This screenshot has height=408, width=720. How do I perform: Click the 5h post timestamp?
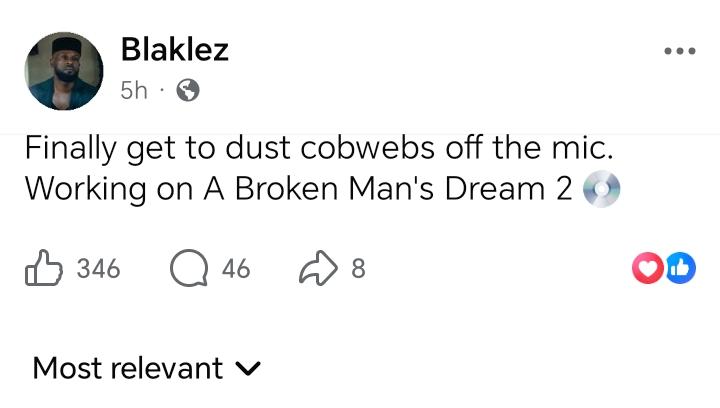(133, 91)
